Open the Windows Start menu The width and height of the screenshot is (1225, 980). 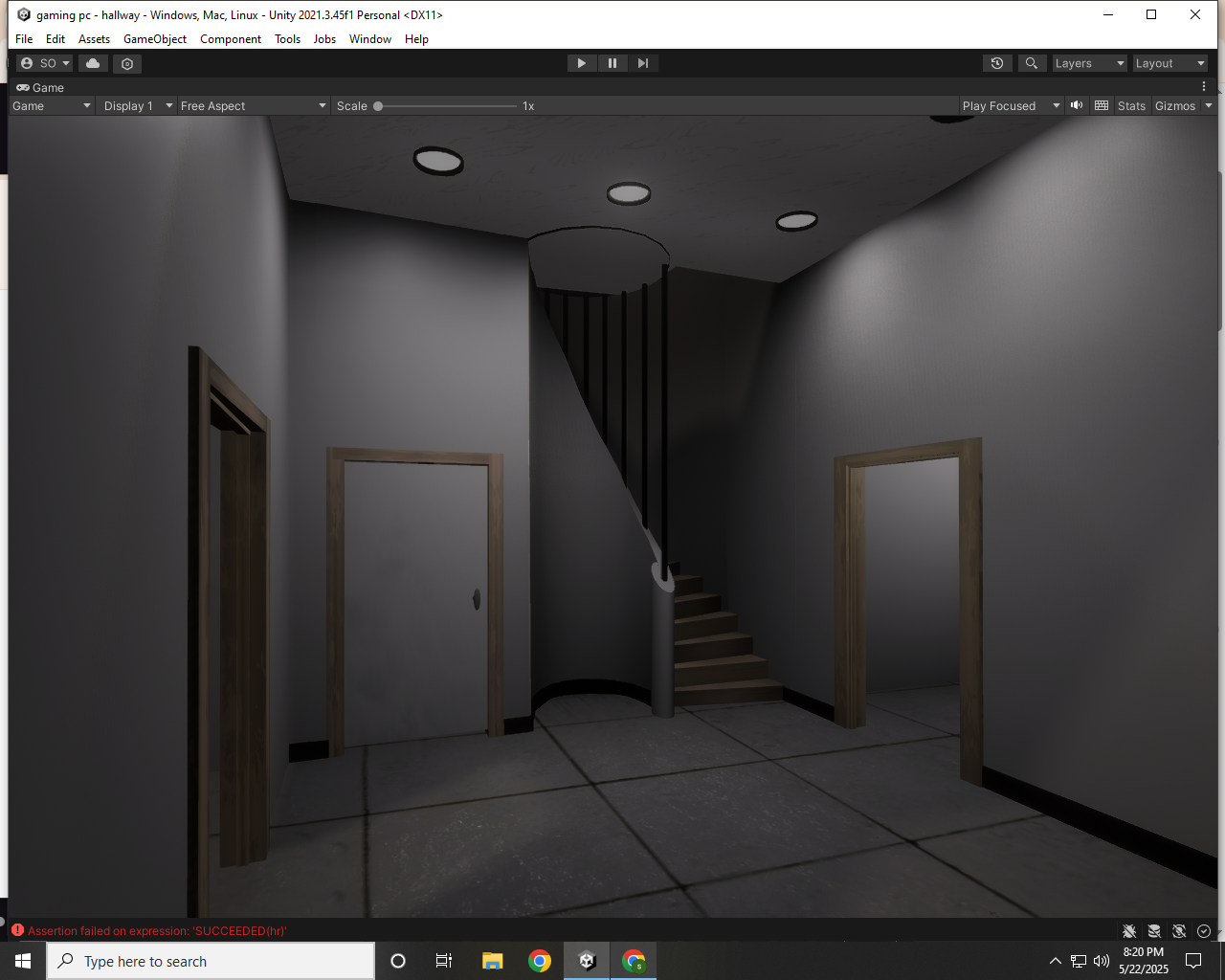[x=23, y=961]
